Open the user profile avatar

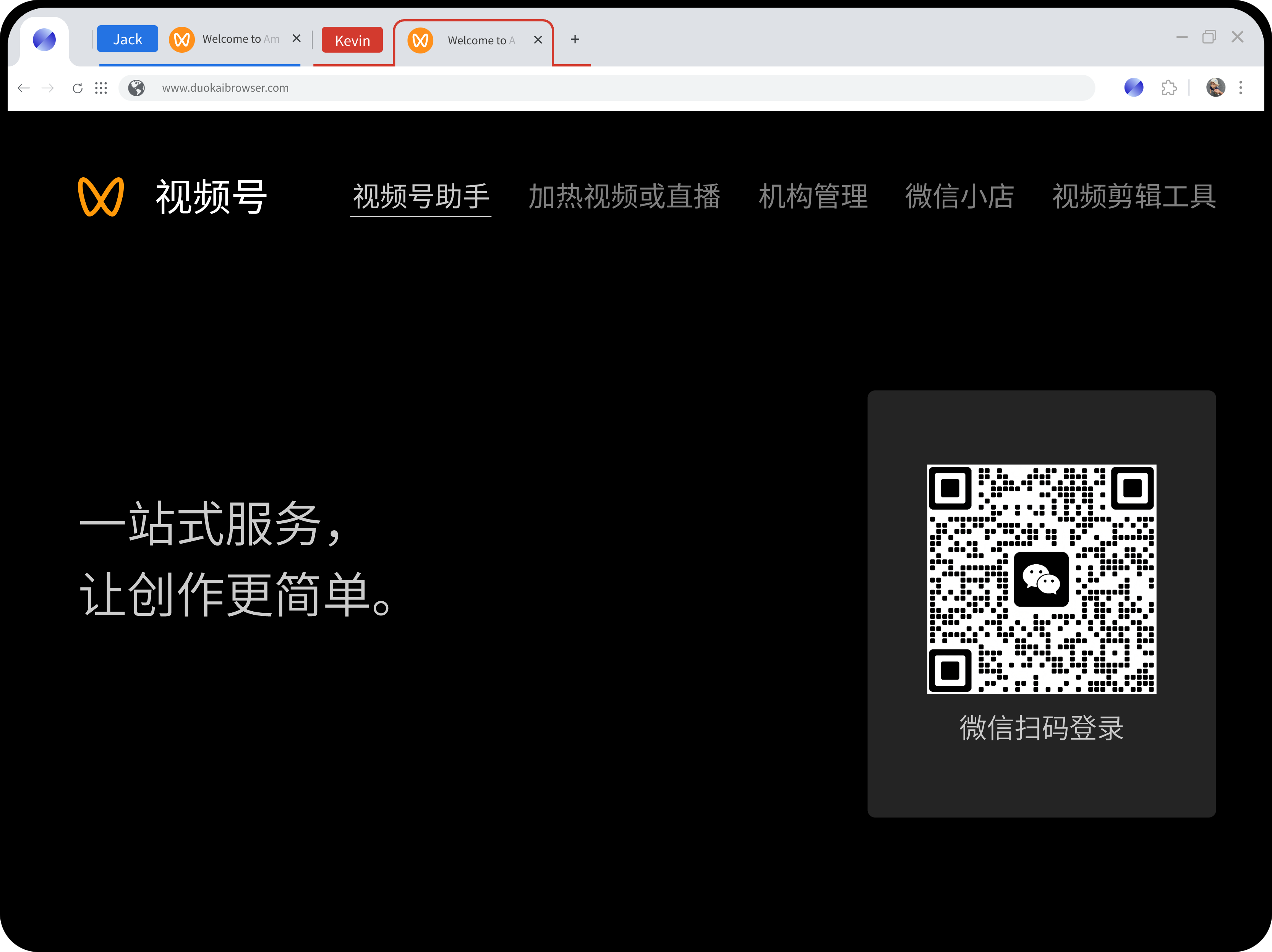[1216, 87]
